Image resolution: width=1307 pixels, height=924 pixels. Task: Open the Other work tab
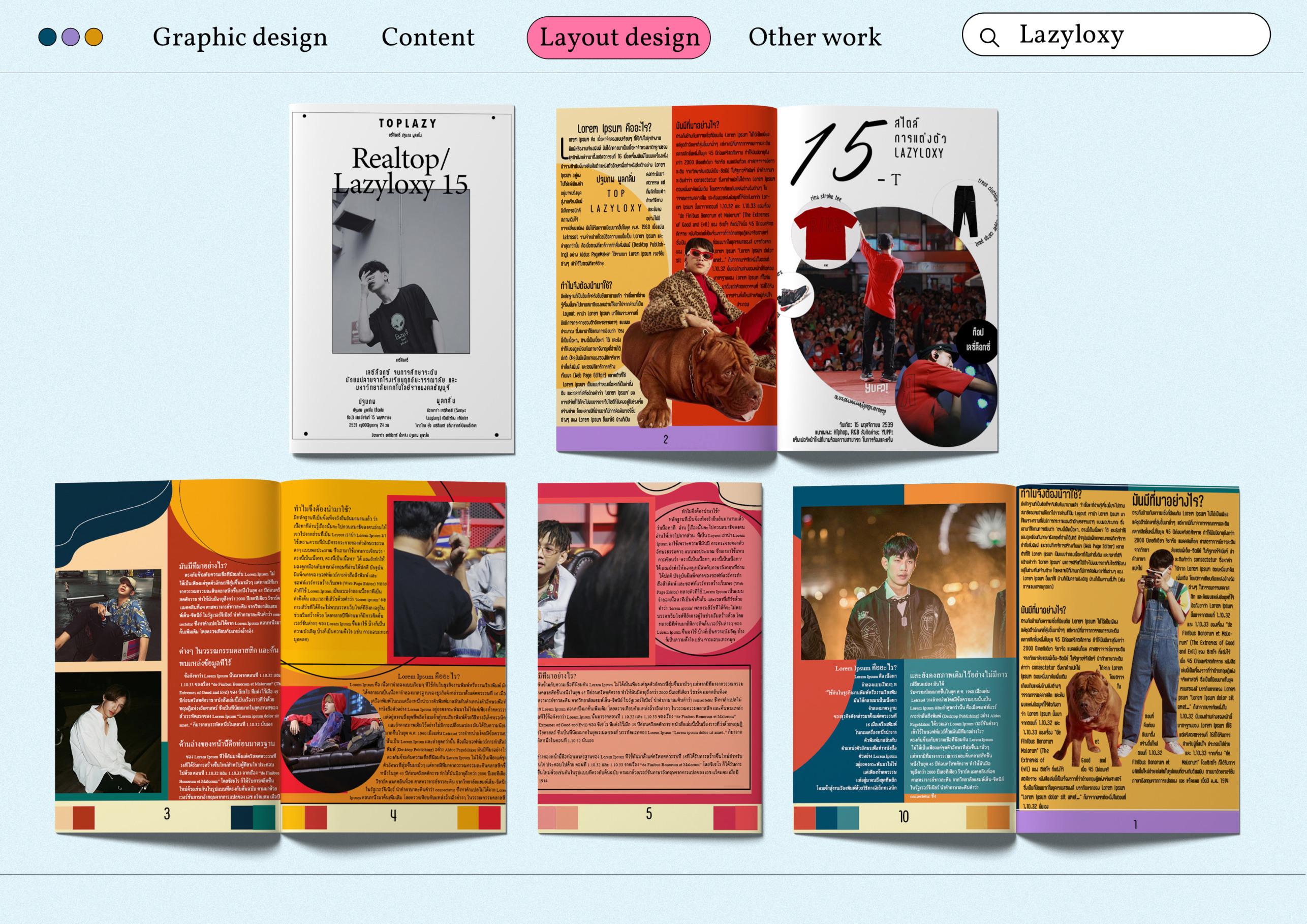815,37
